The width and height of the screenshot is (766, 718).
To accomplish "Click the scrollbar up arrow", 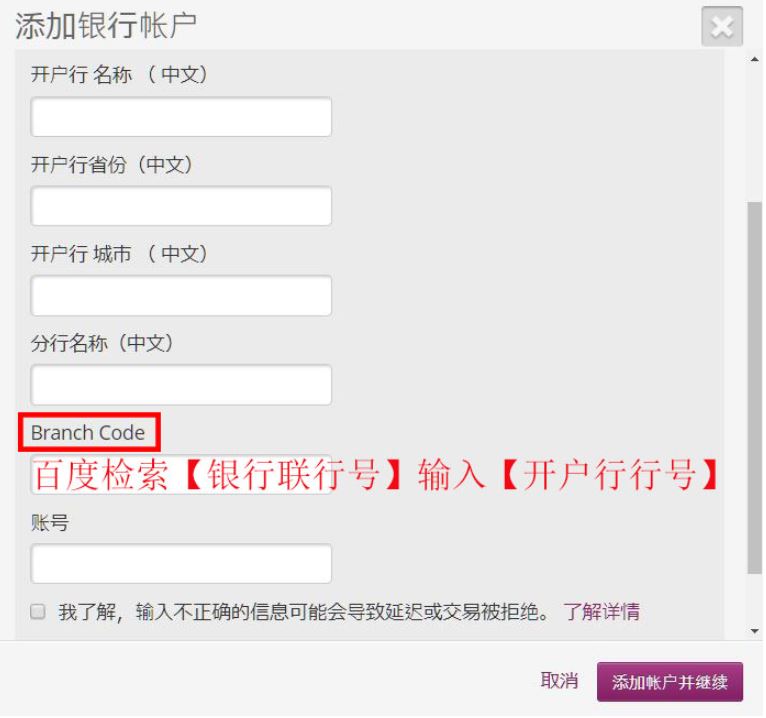I will (756, 60).
